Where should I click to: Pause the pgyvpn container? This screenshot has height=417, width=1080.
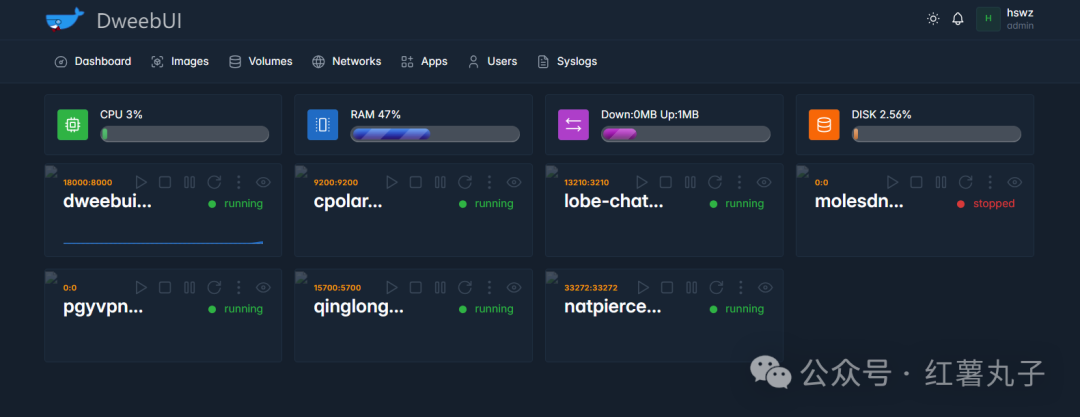point(189,287)
